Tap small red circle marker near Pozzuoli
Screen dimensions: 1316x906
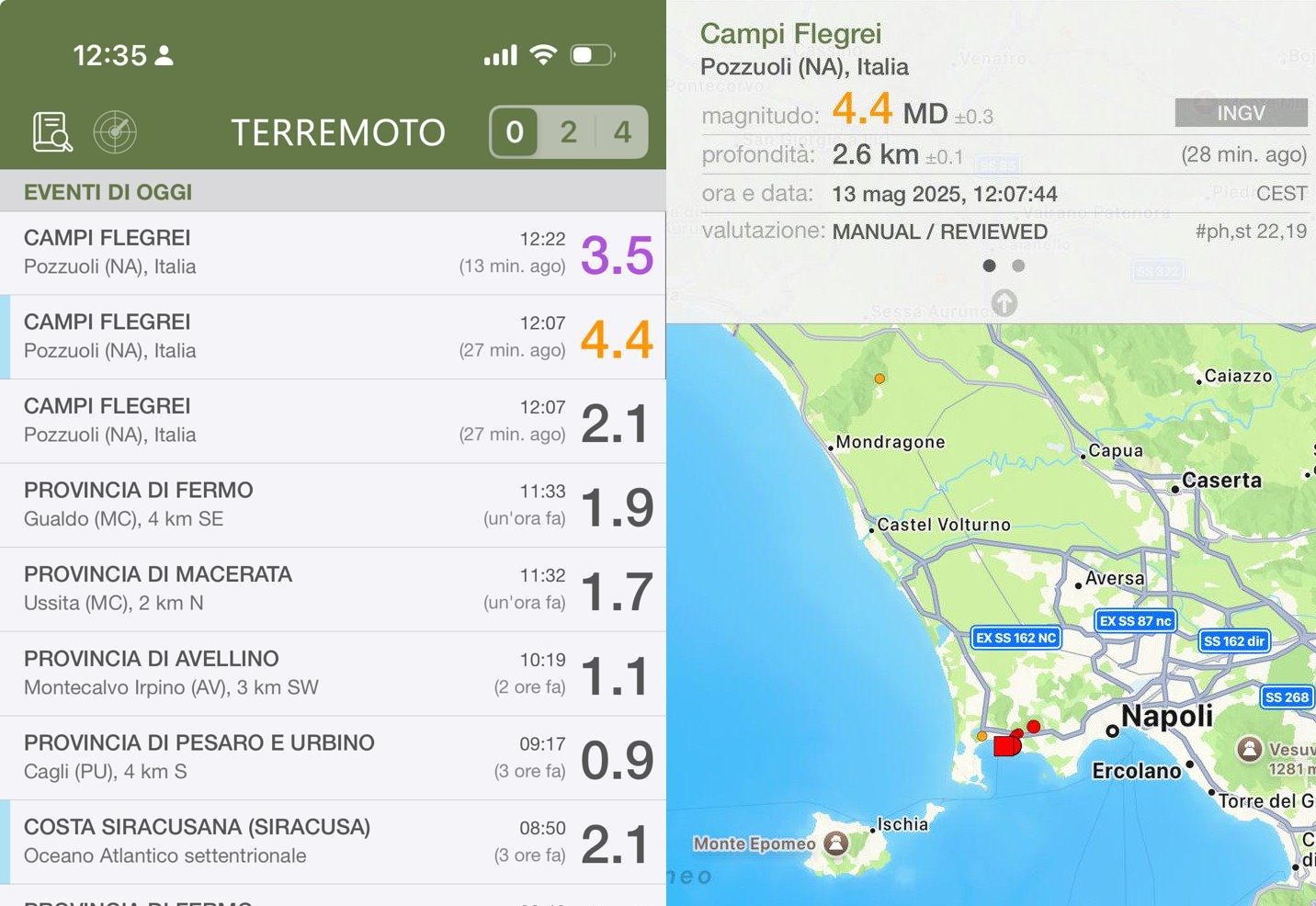point(1033,727)
